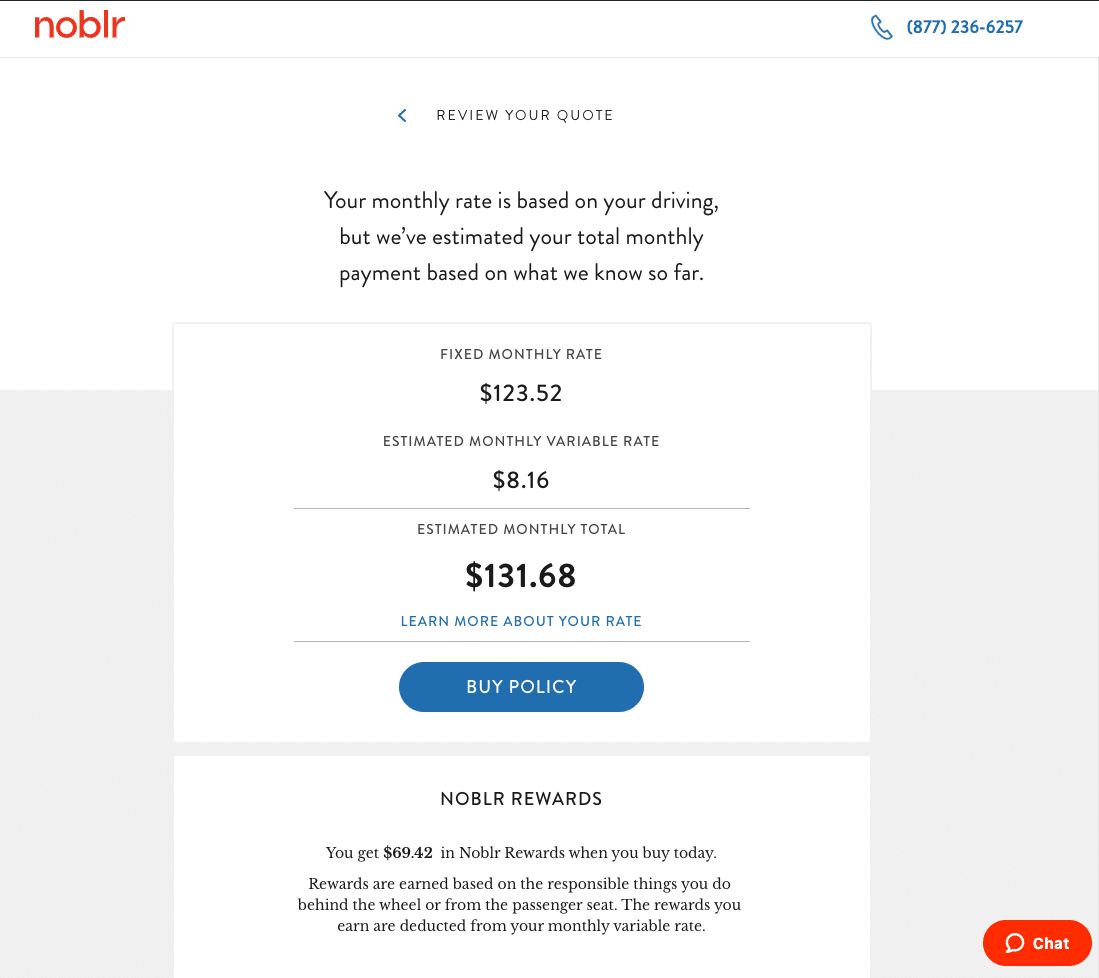Select the $123.52 fixed rate amount

[x=521, y=393]
